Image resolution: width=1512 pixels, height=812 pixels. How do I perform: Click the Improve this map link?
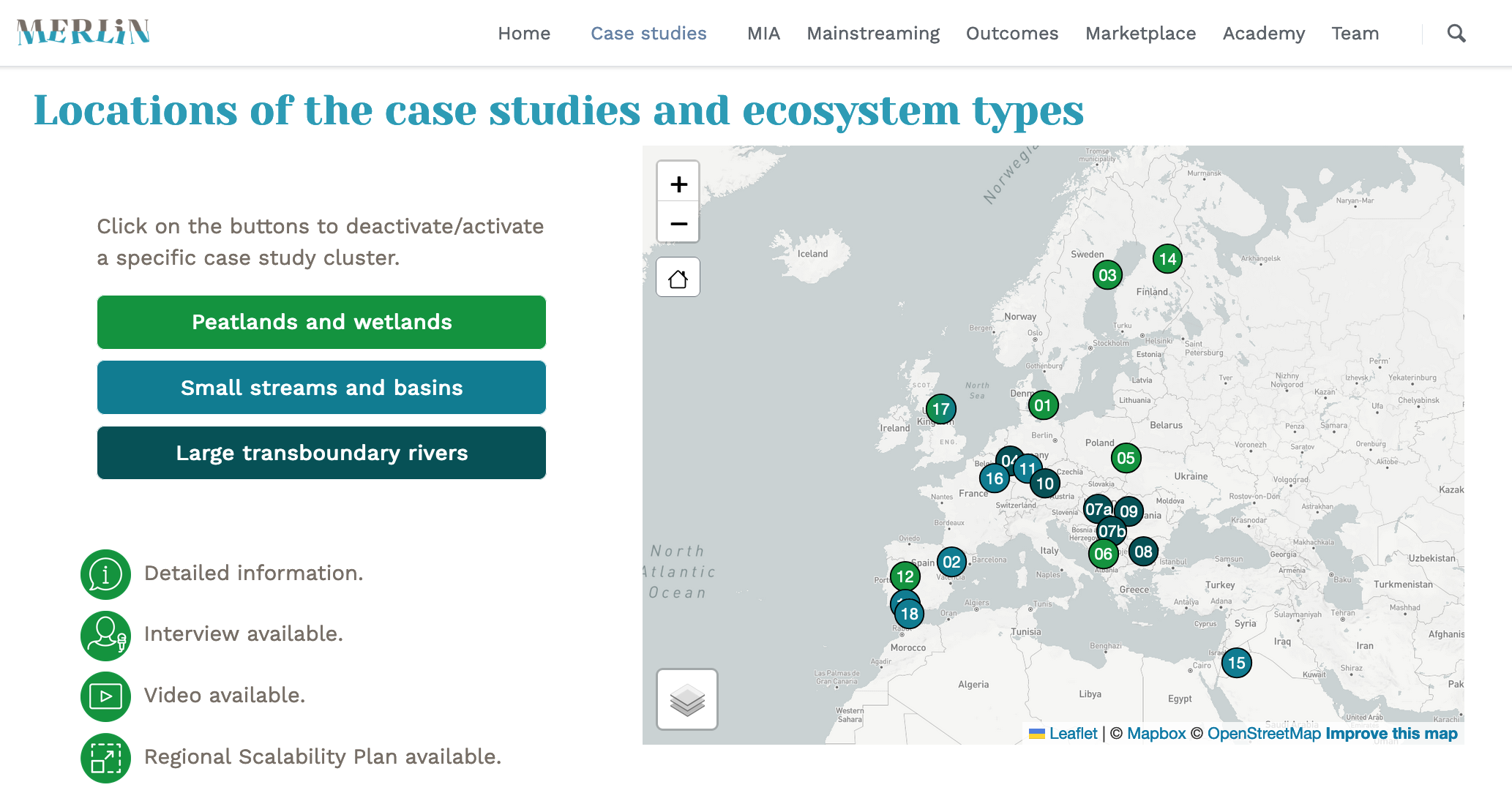pyautogui.click(x=1390, y=733)
